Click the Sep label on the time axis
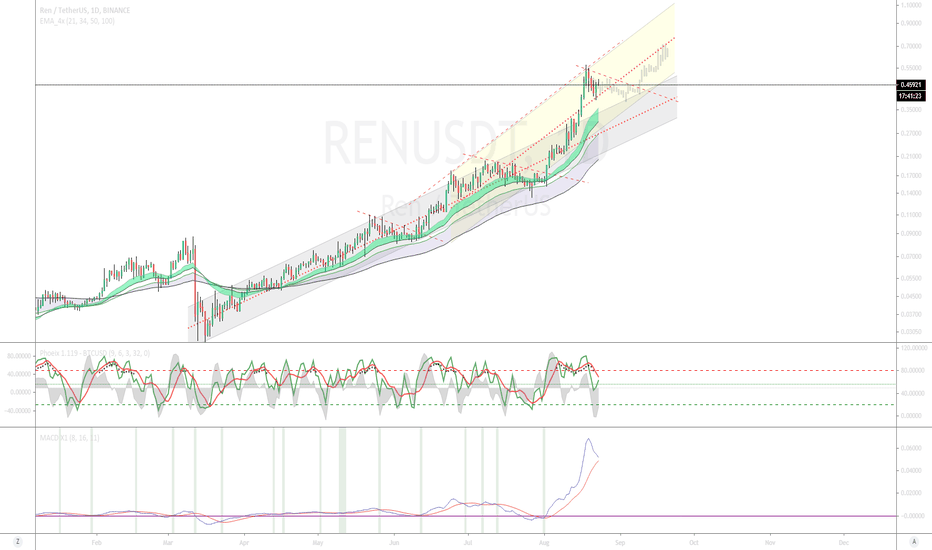Image resolution: width=932 pixels, height=550 pixels. [620, 542]
